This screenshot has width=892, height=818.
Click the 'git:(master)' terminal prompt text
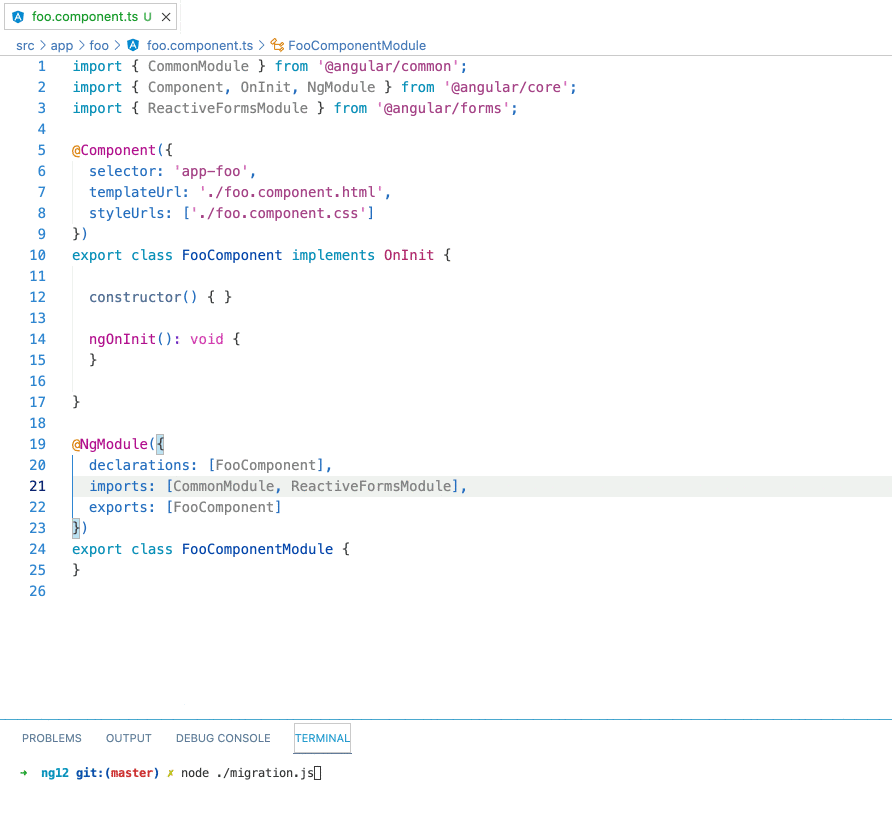[x=117, y=773]
